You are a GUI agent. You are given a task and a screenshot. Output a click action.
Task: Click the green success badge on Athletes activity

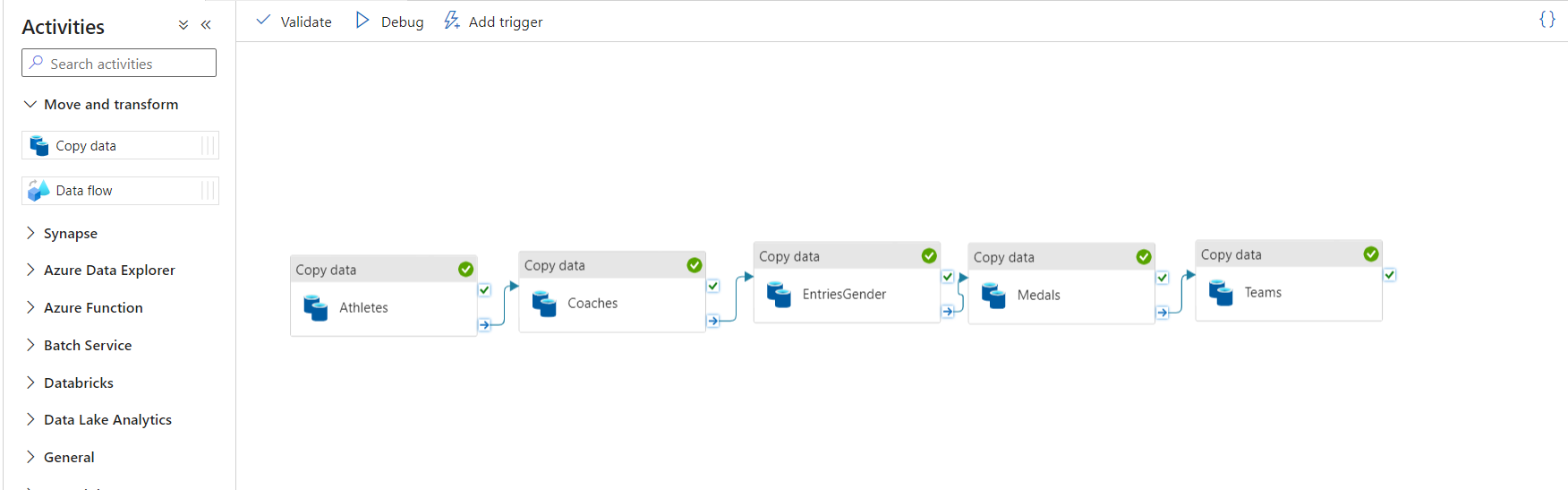(x=465, y=270)
